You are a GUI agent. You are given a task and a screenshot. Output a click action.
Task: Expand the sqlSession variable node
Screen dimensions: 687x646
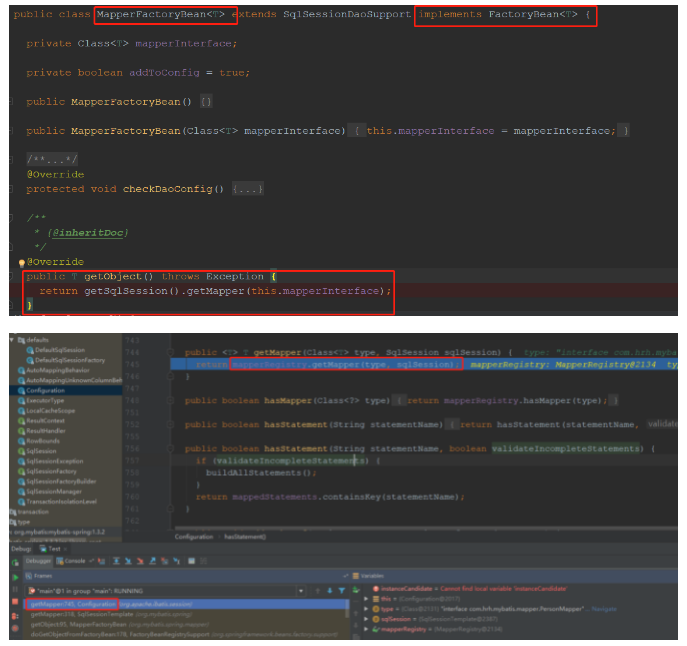366,618
